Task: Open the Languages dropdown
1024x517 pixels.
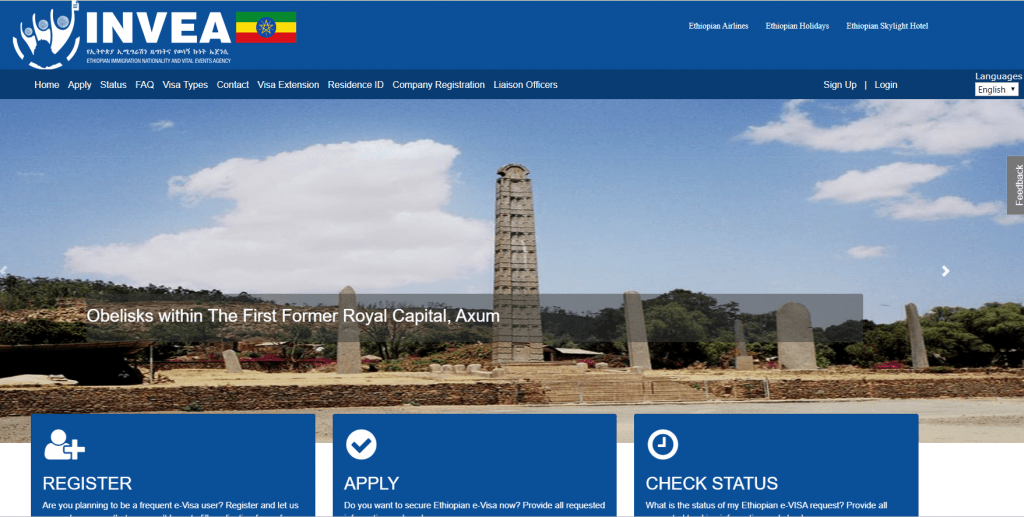Action: [x=996, y=89]
